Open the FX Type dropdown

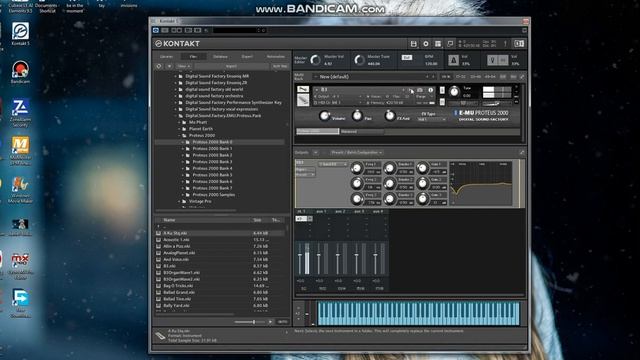click(431, 120)
